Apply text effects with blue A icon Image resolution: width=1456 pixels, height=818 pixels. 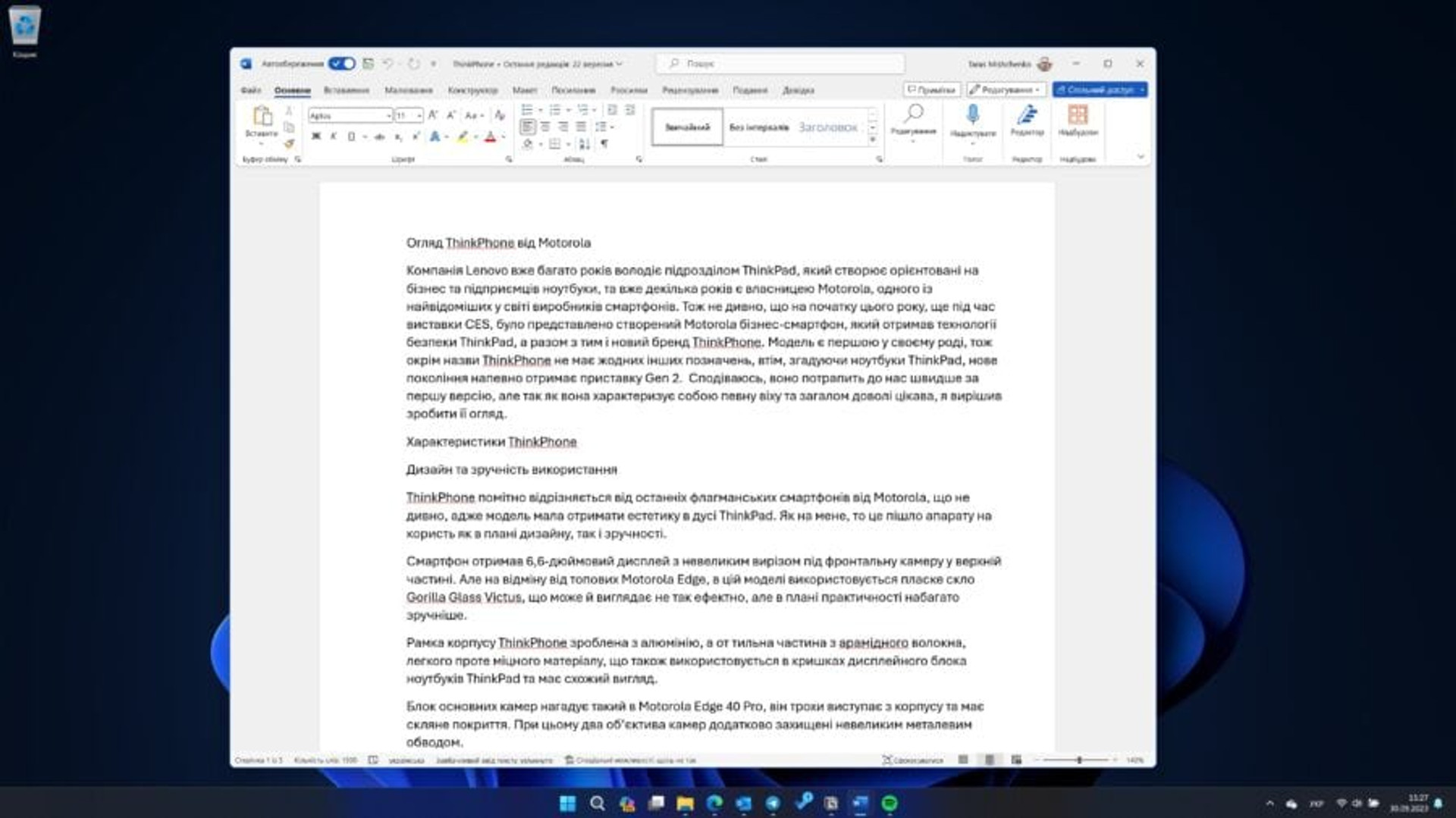tap(435, 137)
